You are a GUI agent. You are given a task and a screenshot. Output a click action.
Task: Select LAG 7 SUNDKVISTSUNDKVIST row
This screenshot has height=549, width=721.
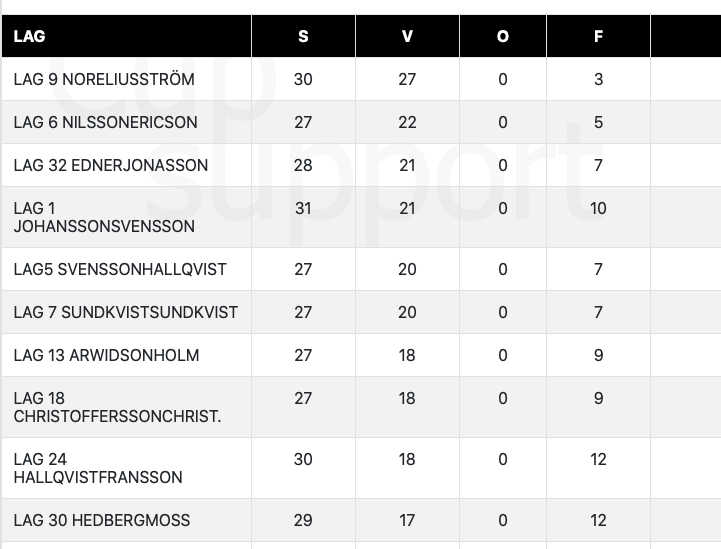[126, 312]
